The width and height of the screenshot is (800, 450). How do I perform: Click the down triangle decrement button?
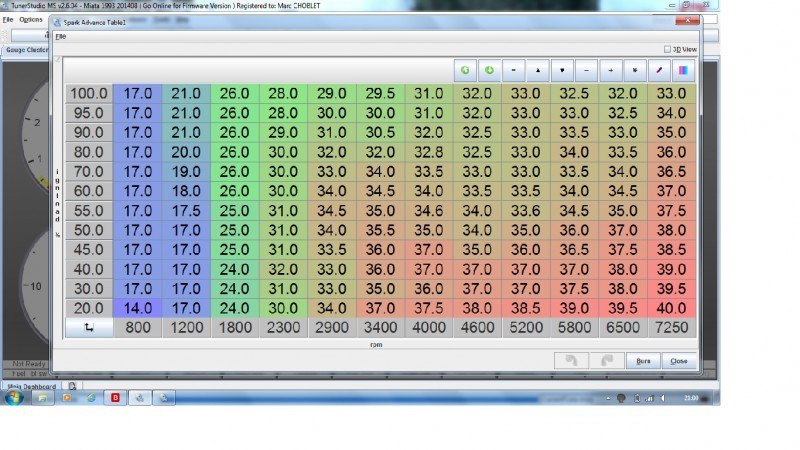[562, 70]
